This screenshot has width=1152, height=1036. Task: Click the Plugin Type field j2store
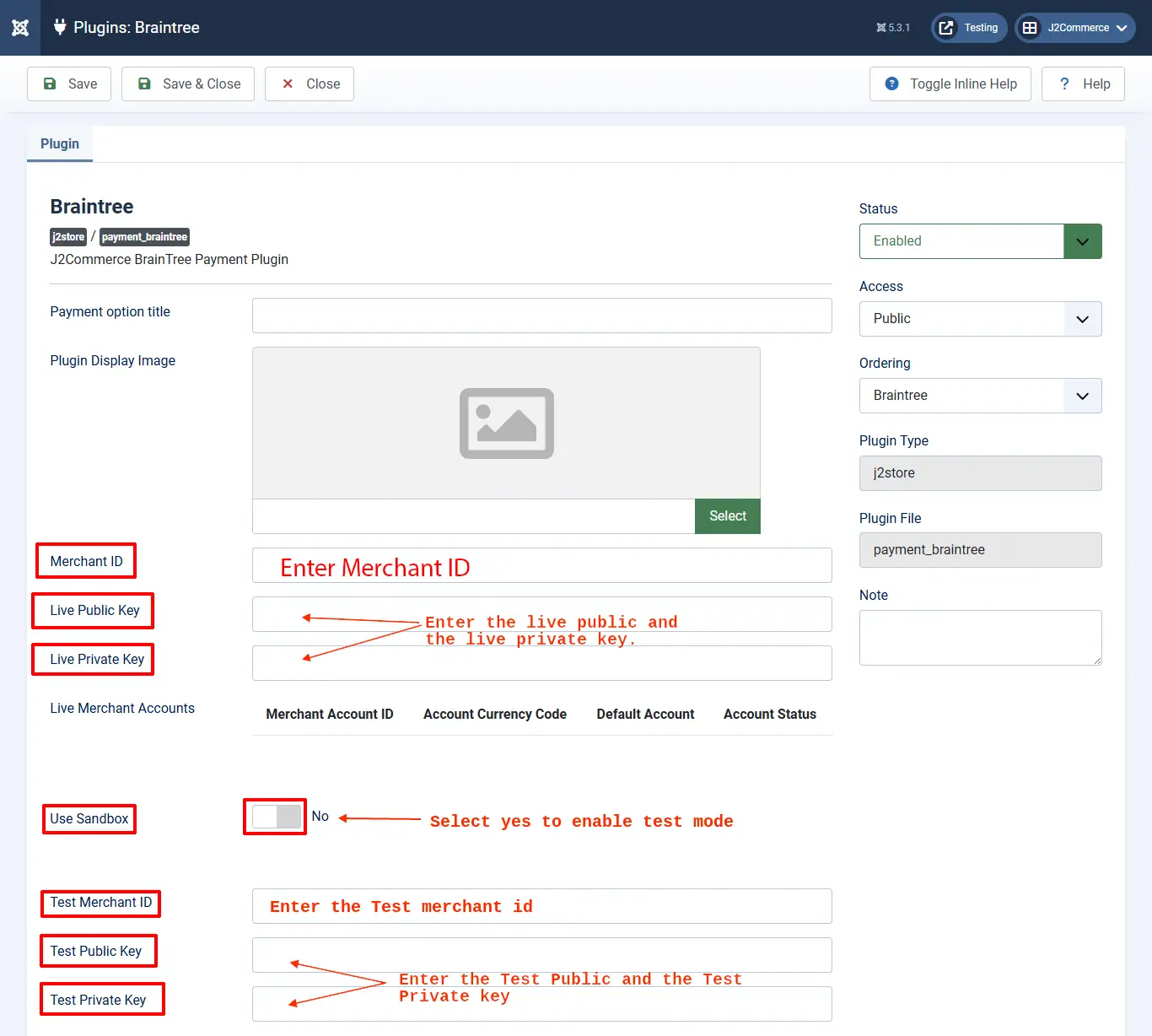pos(981,473)
